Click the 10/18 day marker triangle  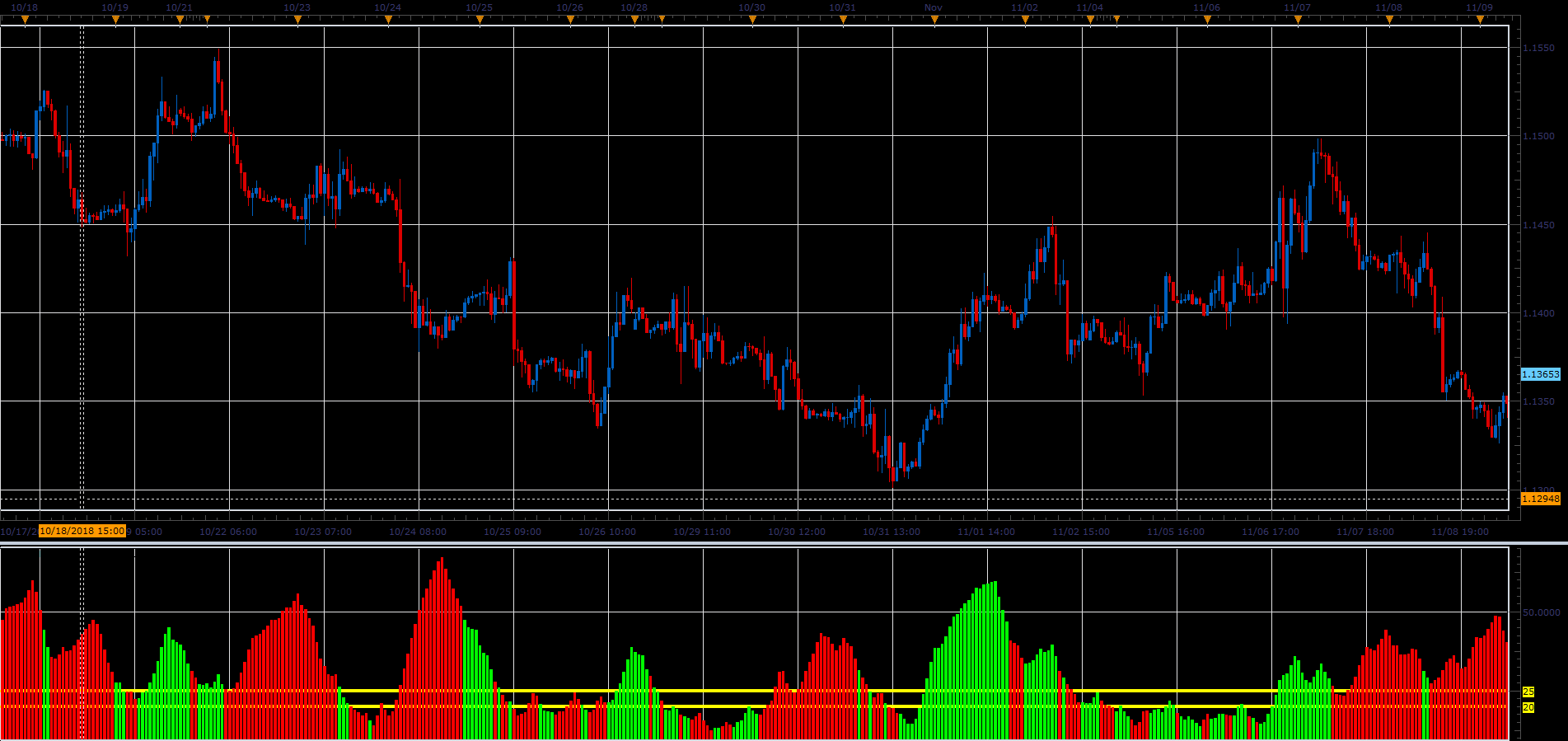(25, 21)
